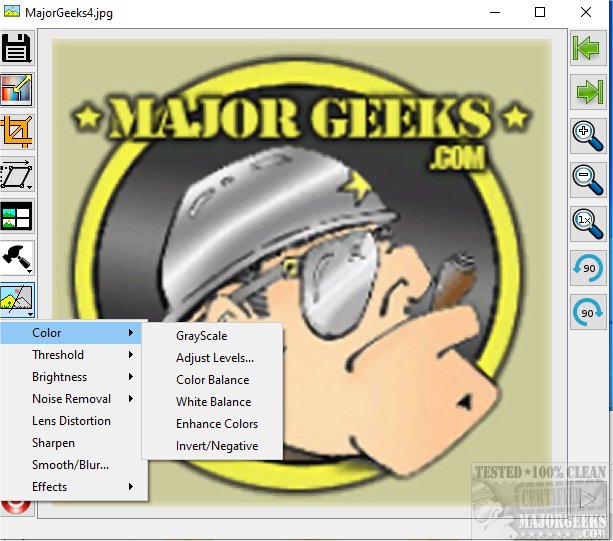Expand the Brightness submenu arrow
This screenshot has height=541, width=613.
[131, 377]
